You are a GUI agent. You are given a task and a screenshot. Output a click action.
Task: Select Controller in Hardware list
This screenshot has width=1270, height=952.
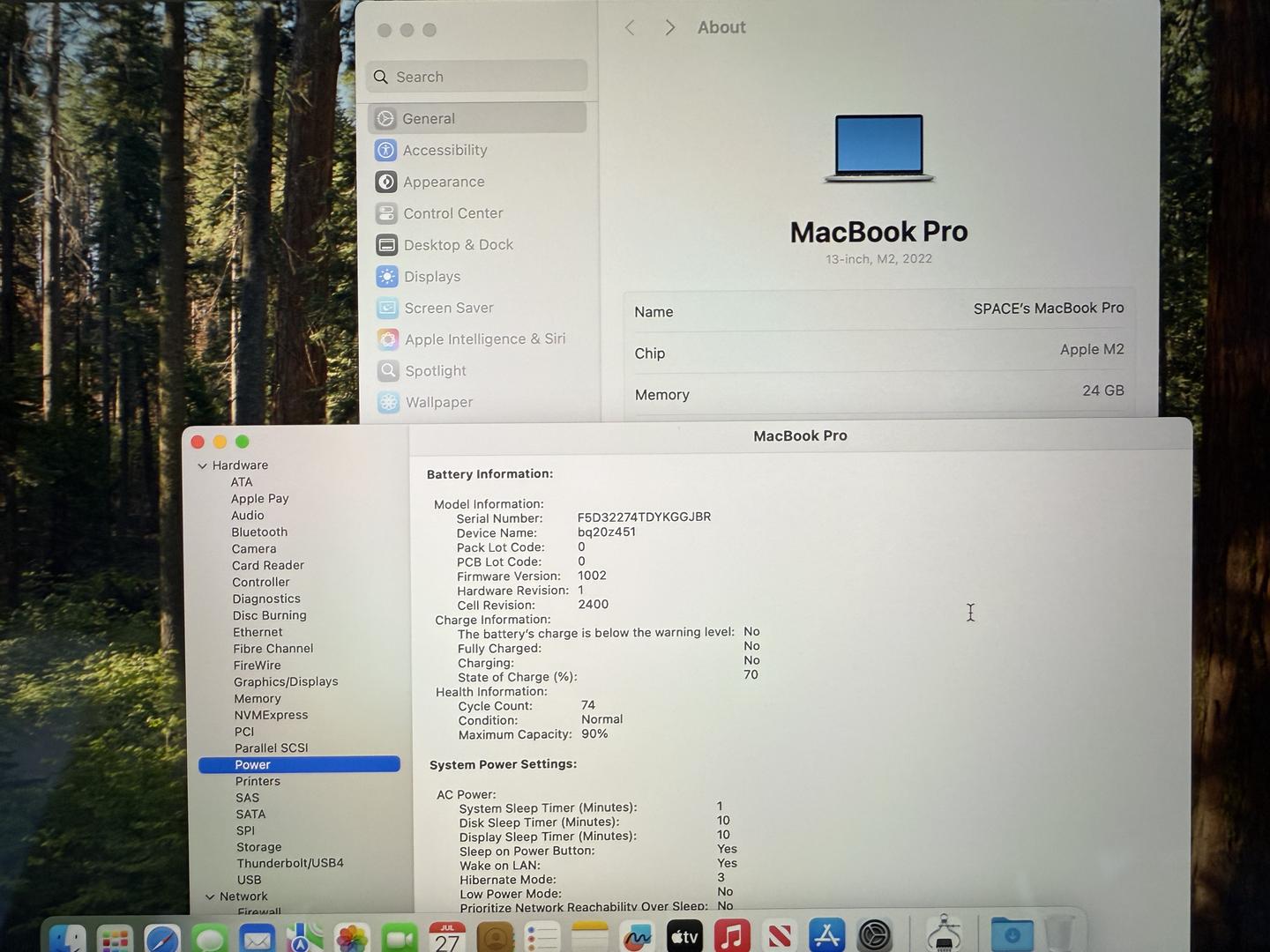[x=261, y=583]
